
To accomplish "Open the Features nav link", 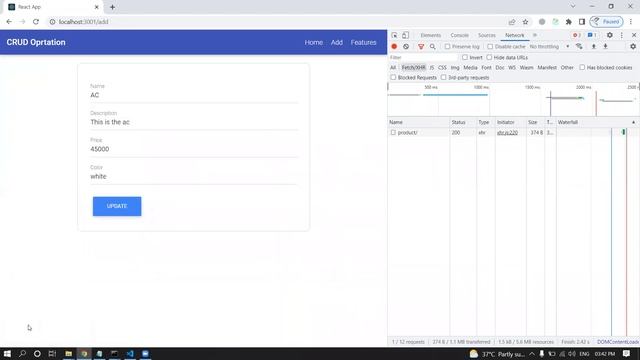I will (363, 42).
